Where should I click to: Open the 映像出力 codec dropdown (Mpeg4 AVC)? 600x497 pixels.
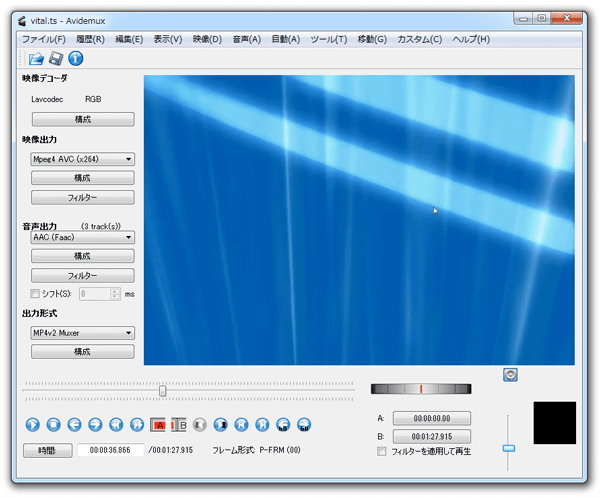coord(82,159)
